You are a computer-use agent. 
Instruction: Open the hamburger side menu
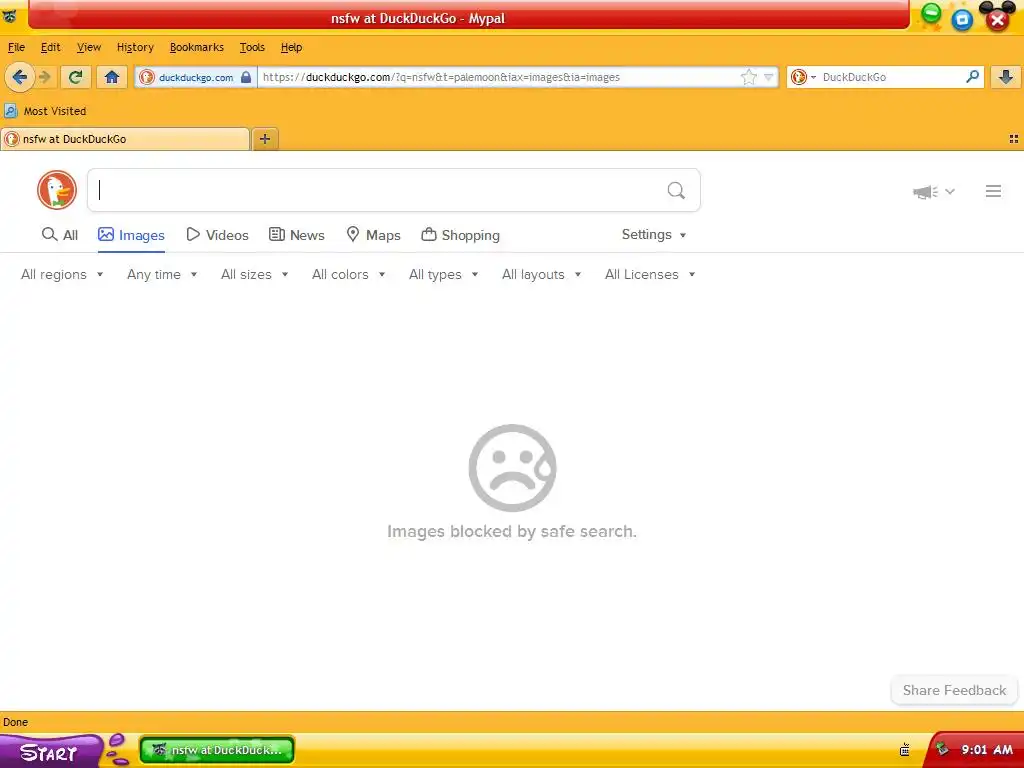pos(993,191)
